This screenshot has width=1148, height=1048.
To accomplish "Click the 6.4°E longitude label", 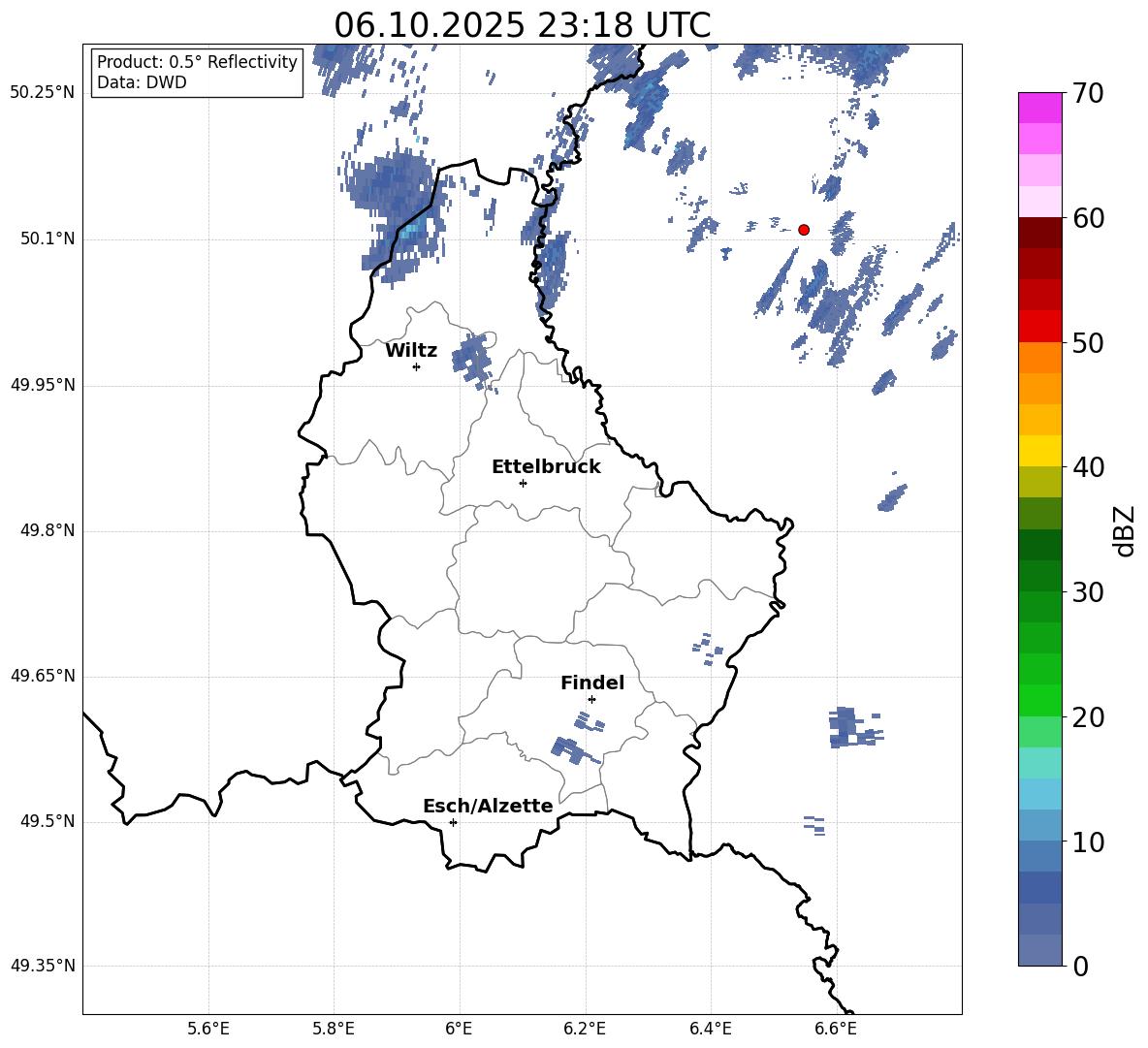I will tap(710, 1029).
